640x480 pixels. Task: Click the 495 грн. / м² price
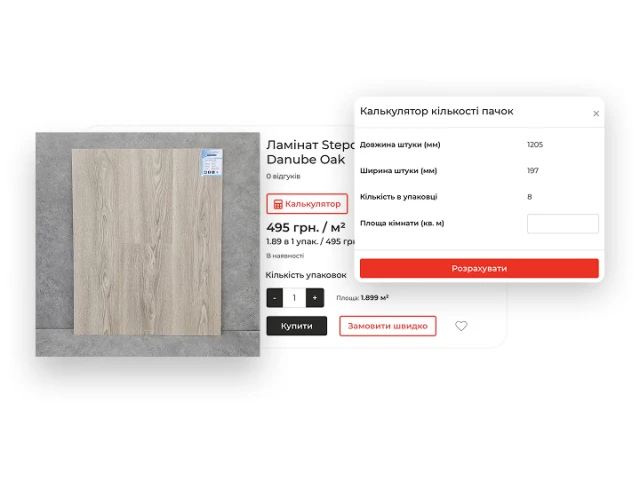tap(306, 227)
